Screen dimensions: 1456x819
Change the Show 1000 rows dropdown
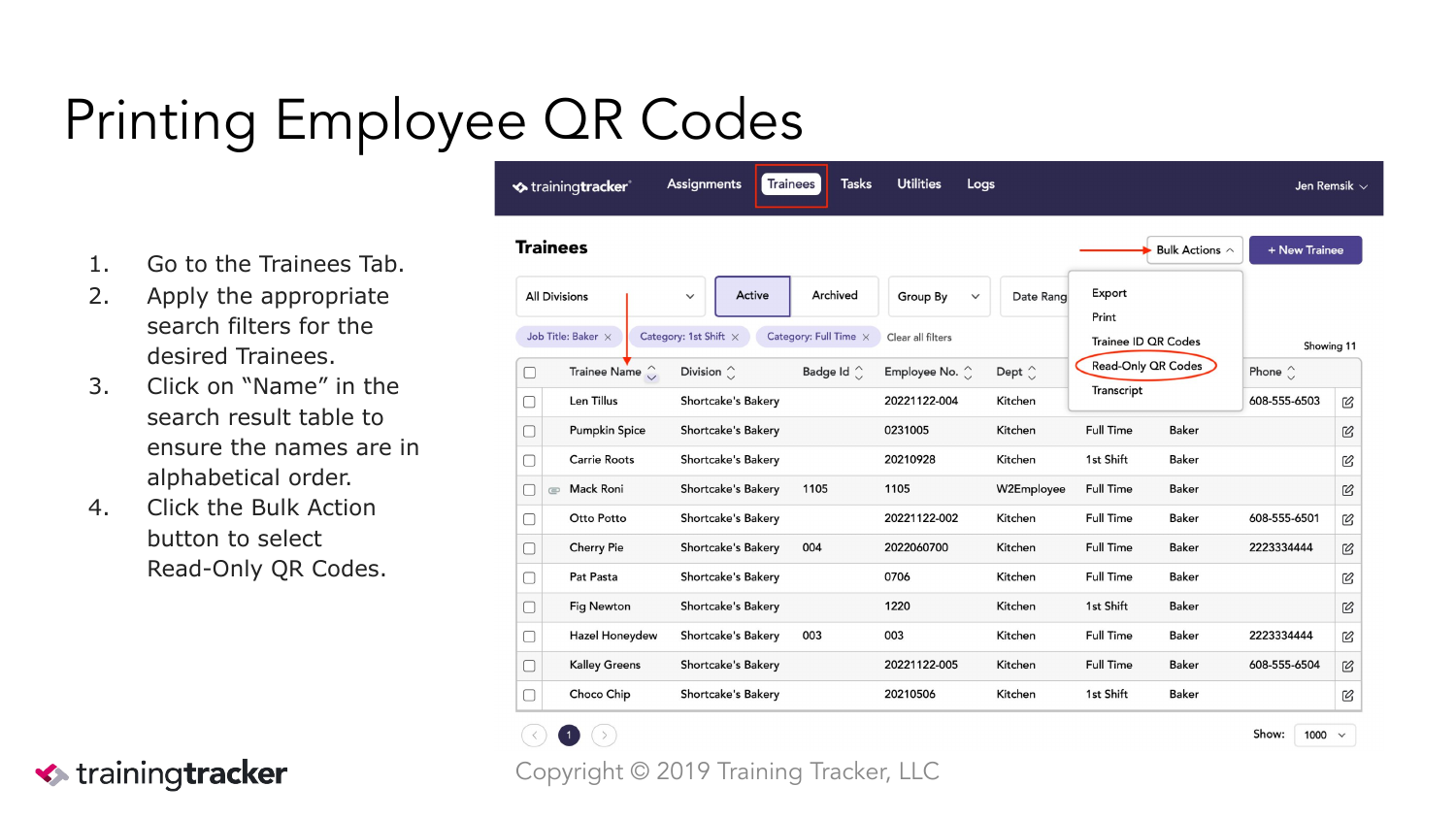(1325, 736)
